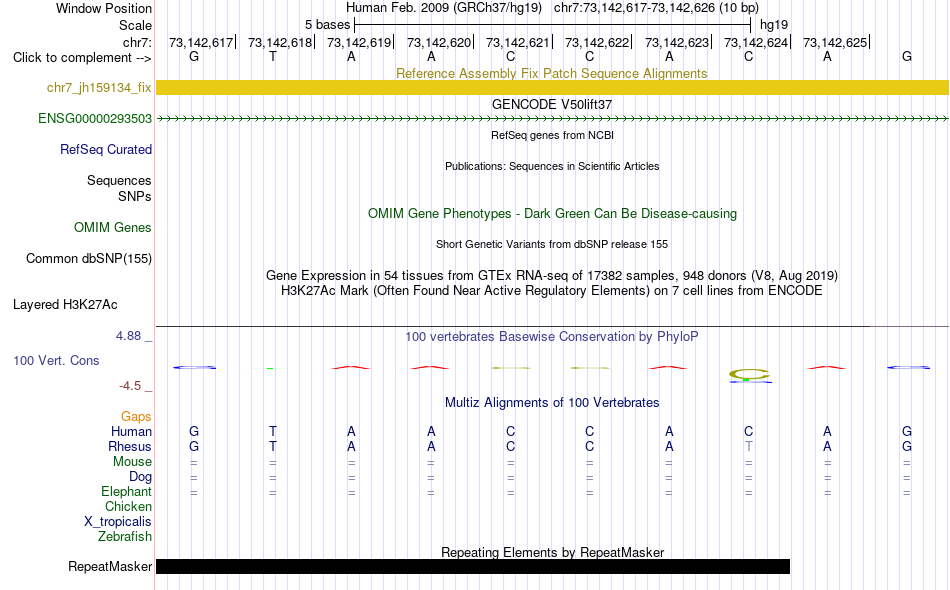
Task: Select the large olive C PhyloP logo
Action: click(x=749, y=374)
